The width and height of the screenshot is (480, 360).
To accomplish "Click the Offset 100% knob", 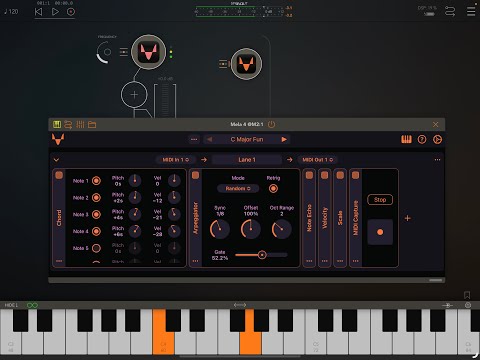I will [251, 229].
